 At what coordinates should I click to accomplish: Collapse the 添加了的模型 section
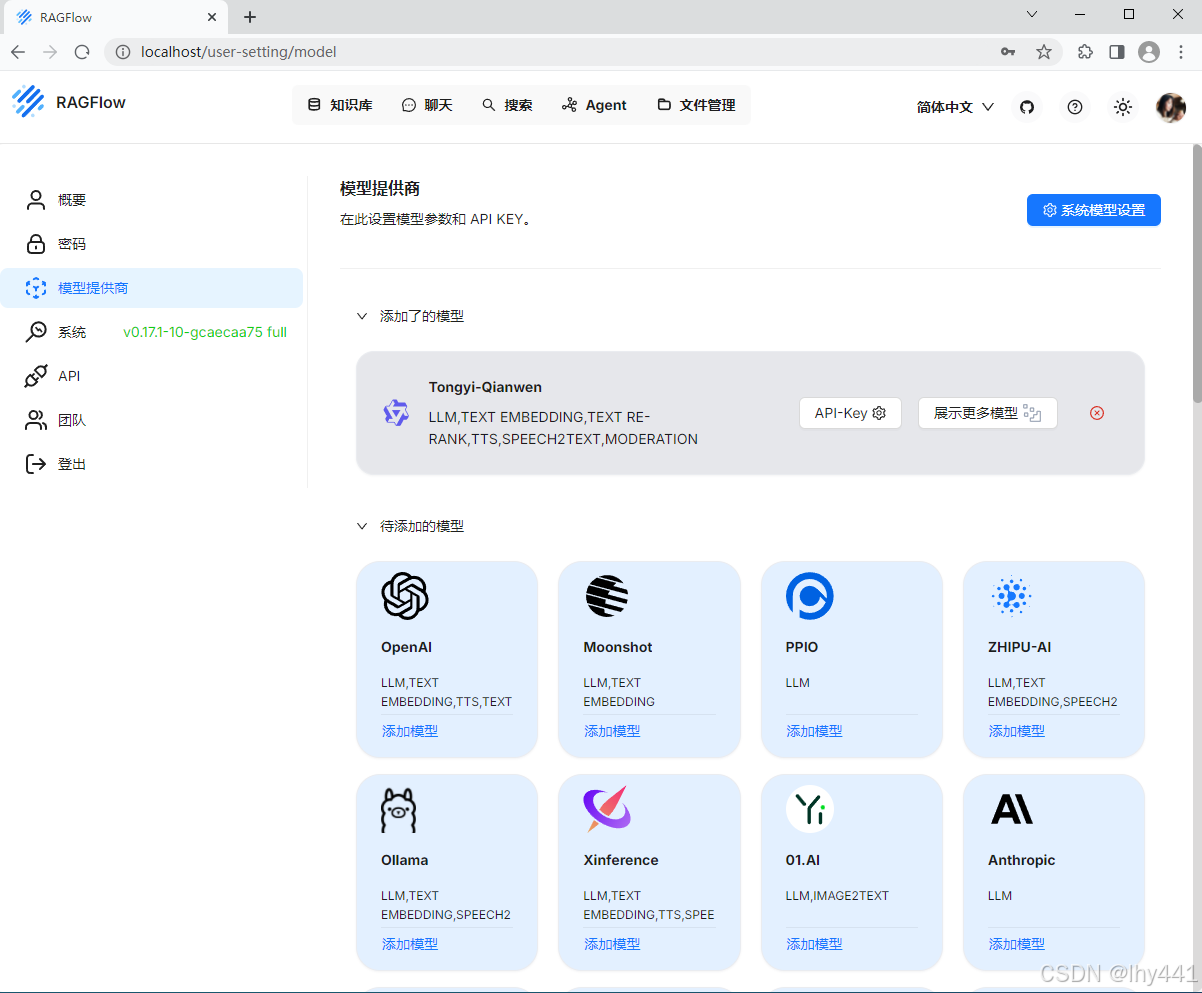click(x=362, y=316)
